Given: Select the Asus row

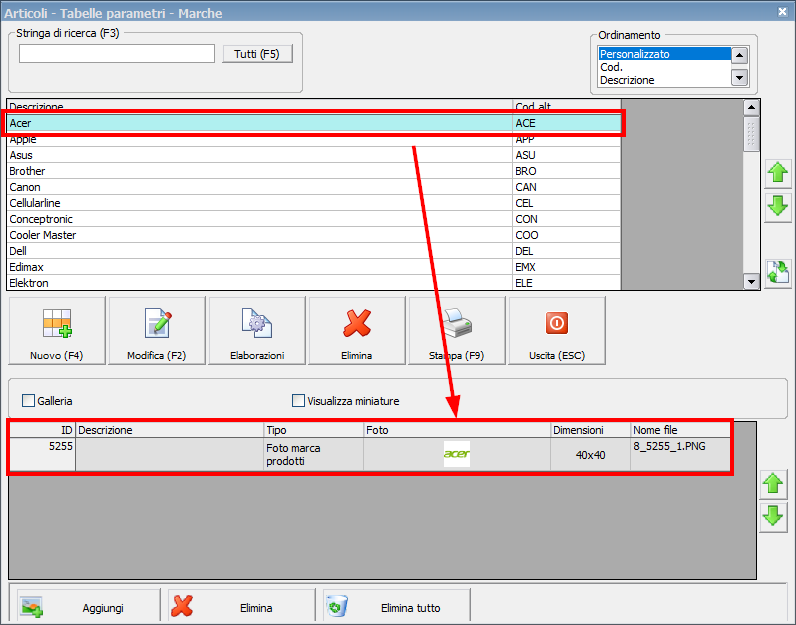Looking at the screenshot, I should tap(314, 155).
